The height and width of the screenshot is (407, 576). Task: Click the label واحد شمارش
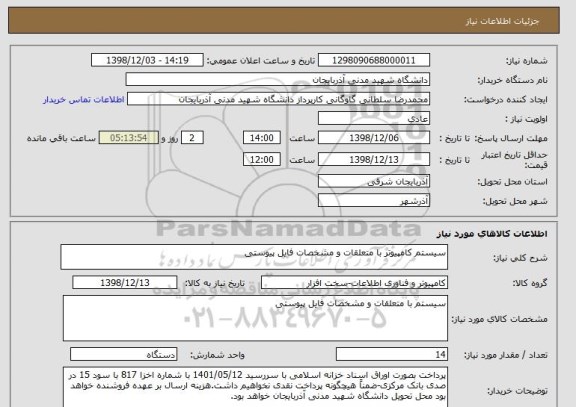point(217,355)
